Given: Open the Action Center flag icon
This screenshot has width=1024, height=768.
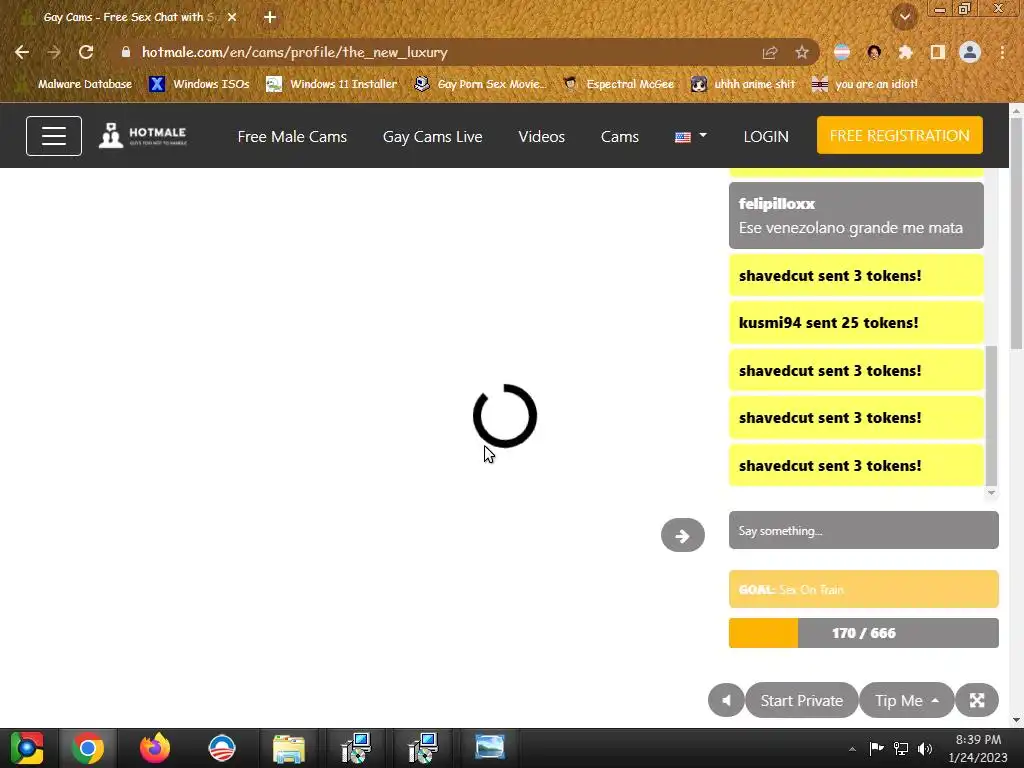Looking at the screenshot, I should [x=876, y=748].
